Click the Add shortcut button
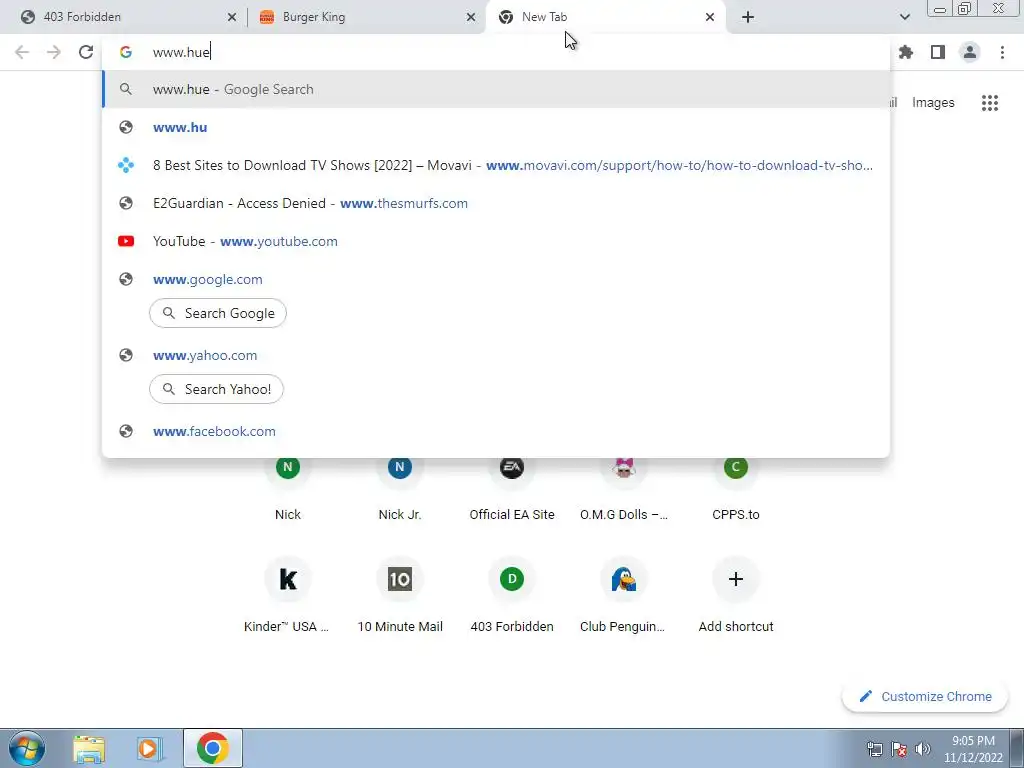 click(736, 596)
